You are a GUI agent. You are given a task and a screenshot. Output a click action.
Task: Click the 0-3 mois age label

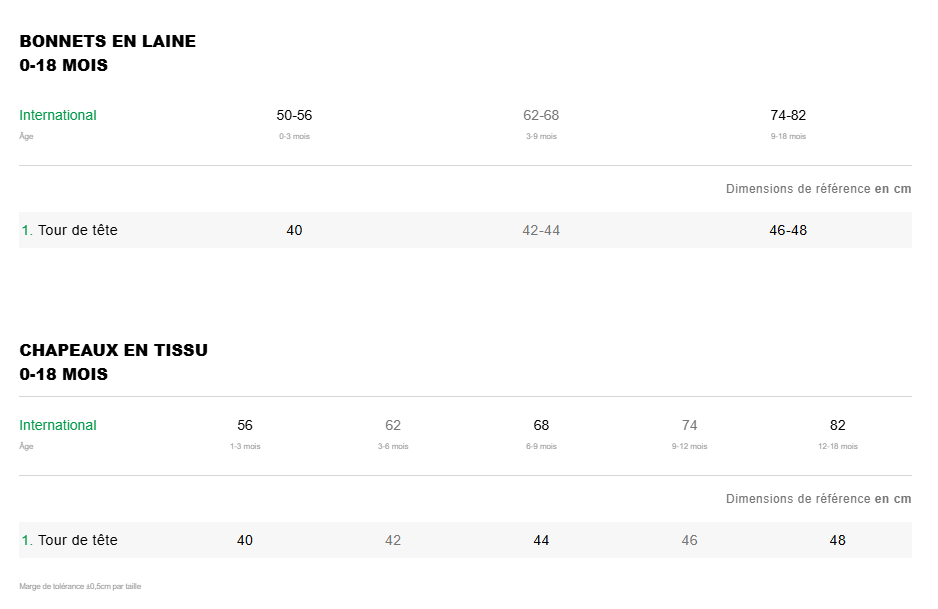(294, 136)
